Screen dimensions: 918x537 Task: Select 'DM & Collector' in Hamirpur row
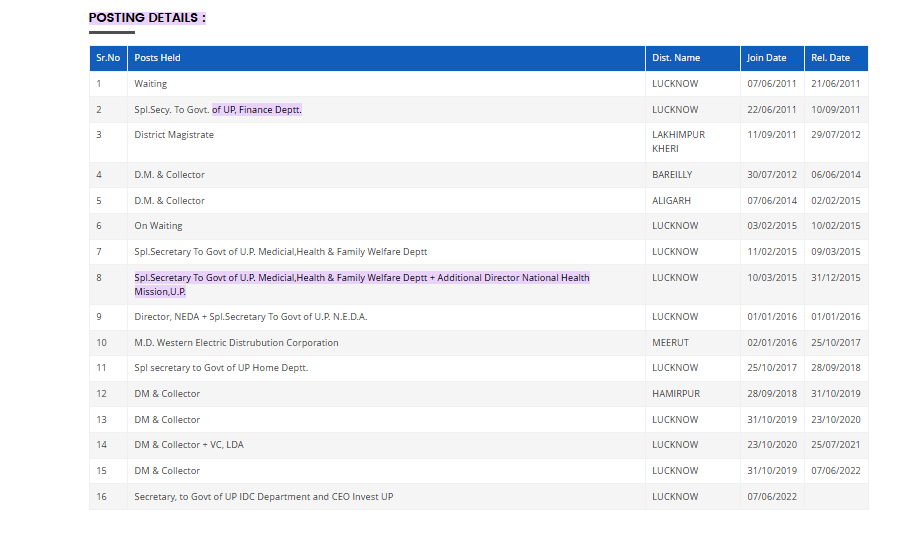[167, 394]
